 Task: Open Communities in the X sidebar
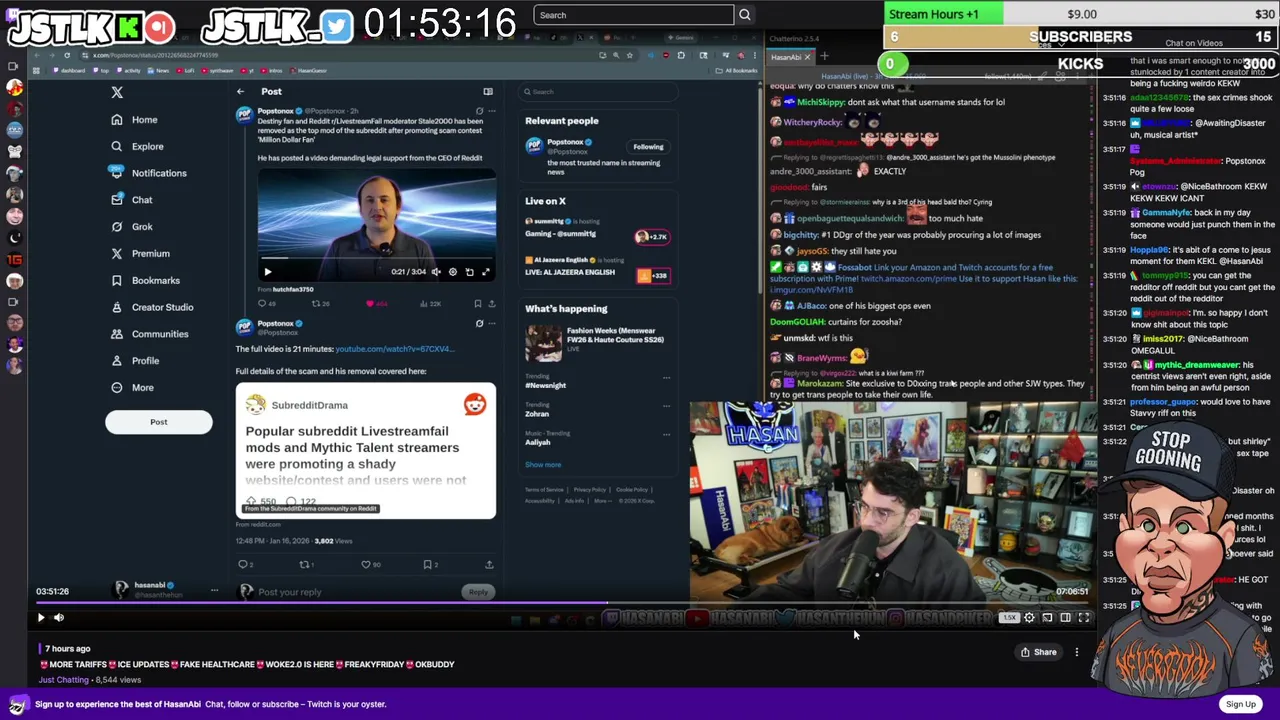150,334
